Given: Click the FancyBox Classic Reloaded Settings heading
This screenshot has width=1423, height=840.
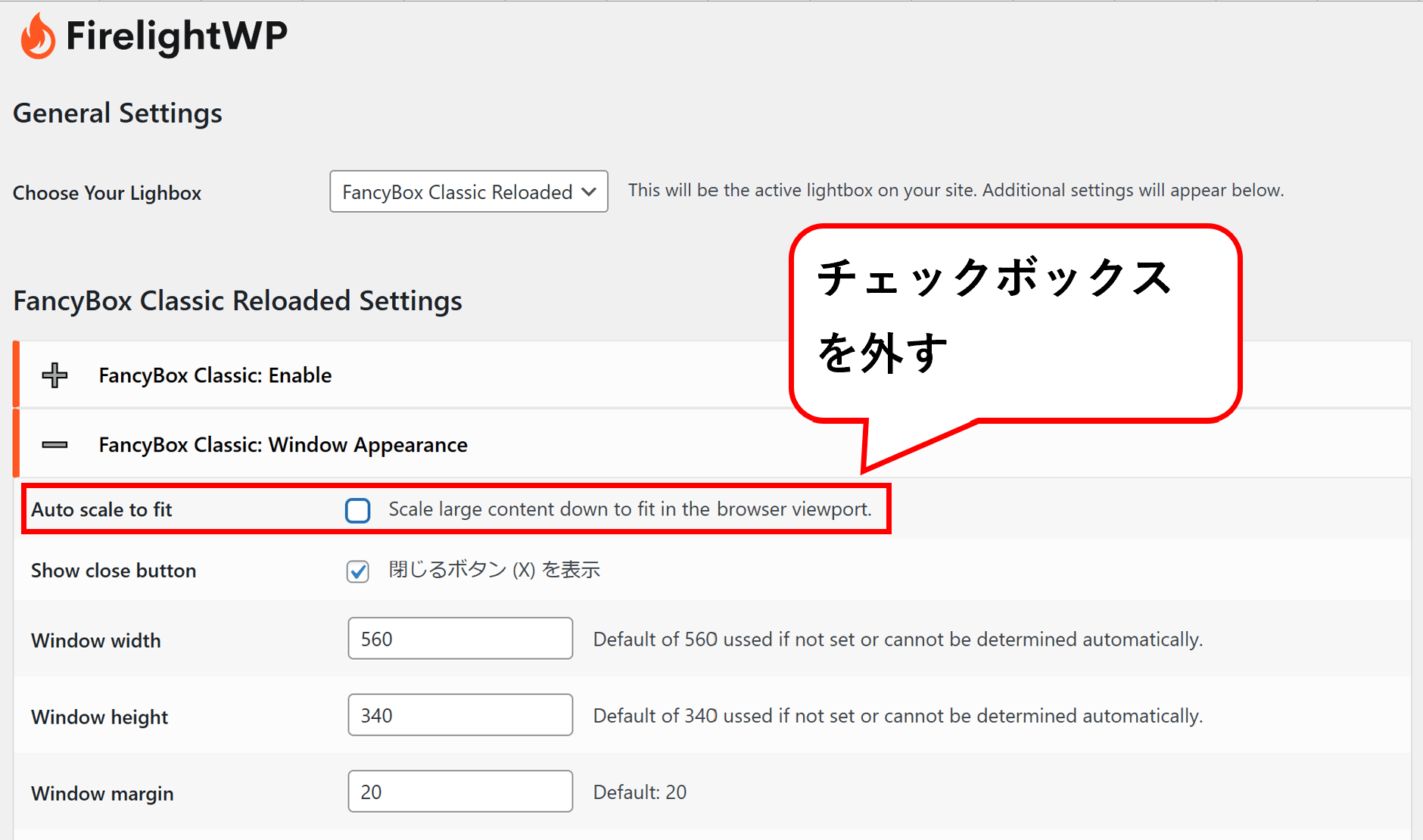Looking at the screenshot, I should click(x=238, y=301).
